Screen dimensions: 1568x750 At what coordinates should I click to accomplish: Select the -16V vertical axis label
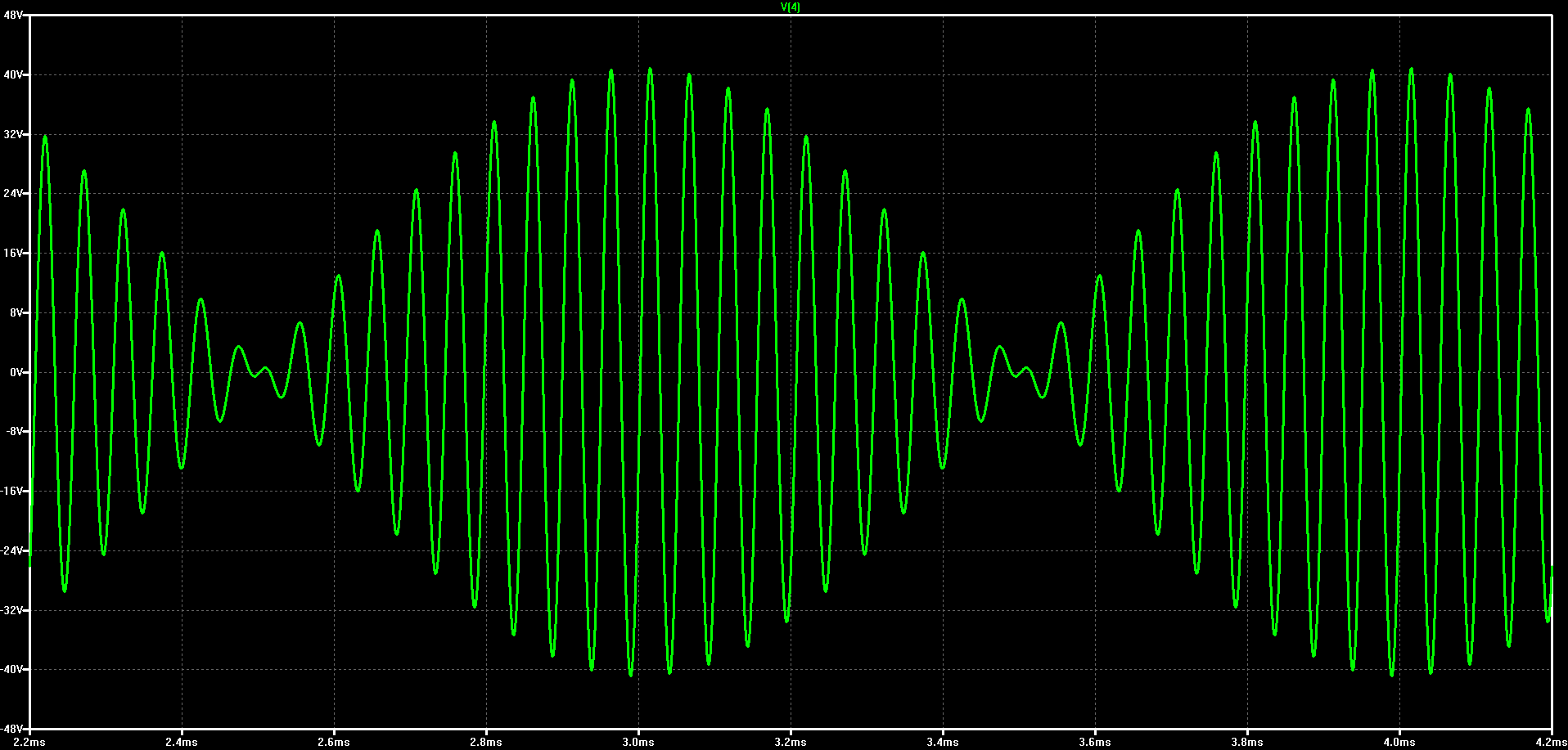tap(12, 491)
